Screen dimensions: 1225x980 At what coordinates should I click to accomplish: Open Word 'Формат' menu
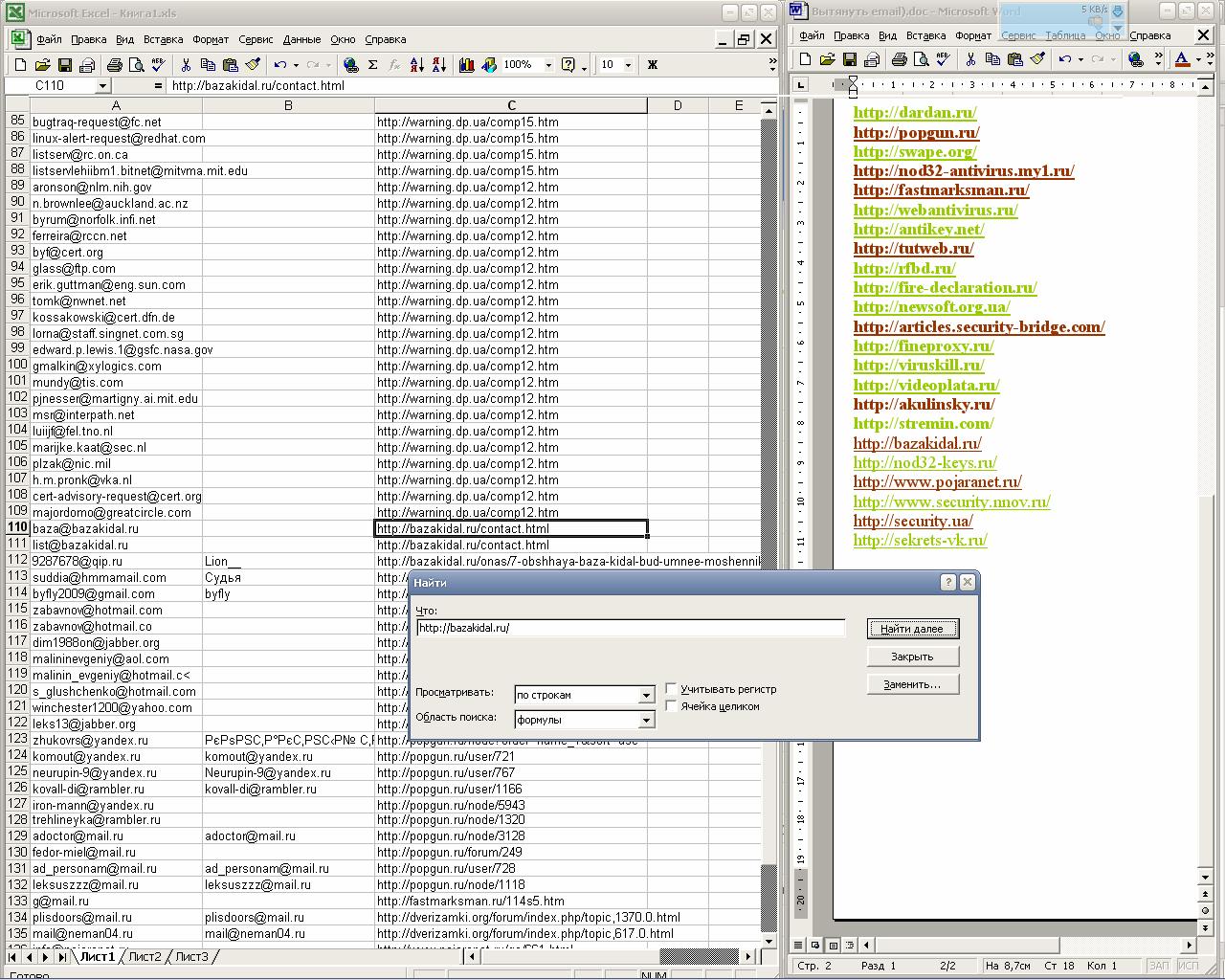click(972, 35)
